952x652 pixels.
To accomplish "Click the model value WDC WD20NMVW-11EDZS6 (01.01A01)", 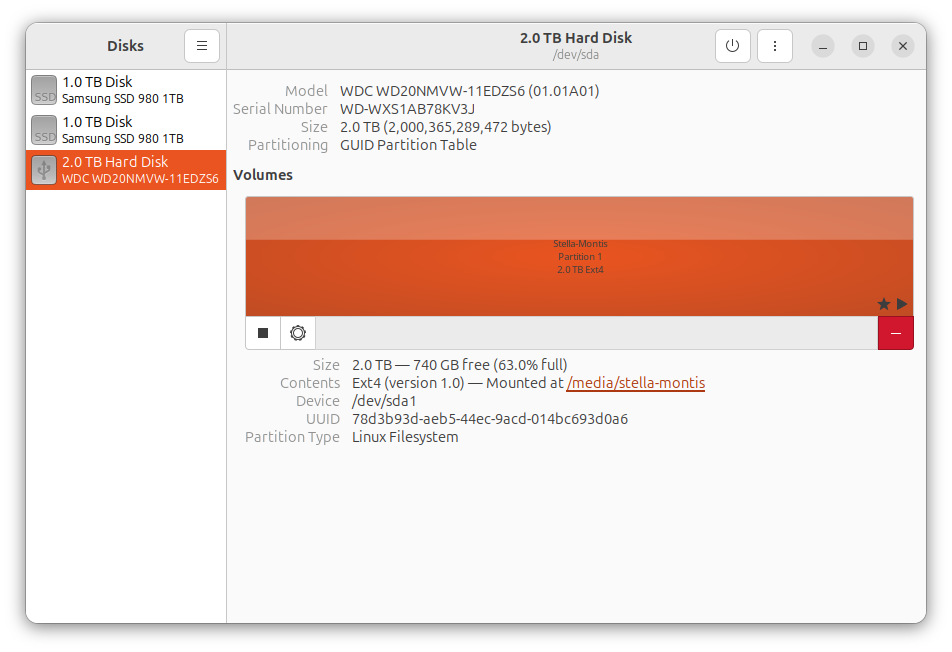I will tap(469, 91).
